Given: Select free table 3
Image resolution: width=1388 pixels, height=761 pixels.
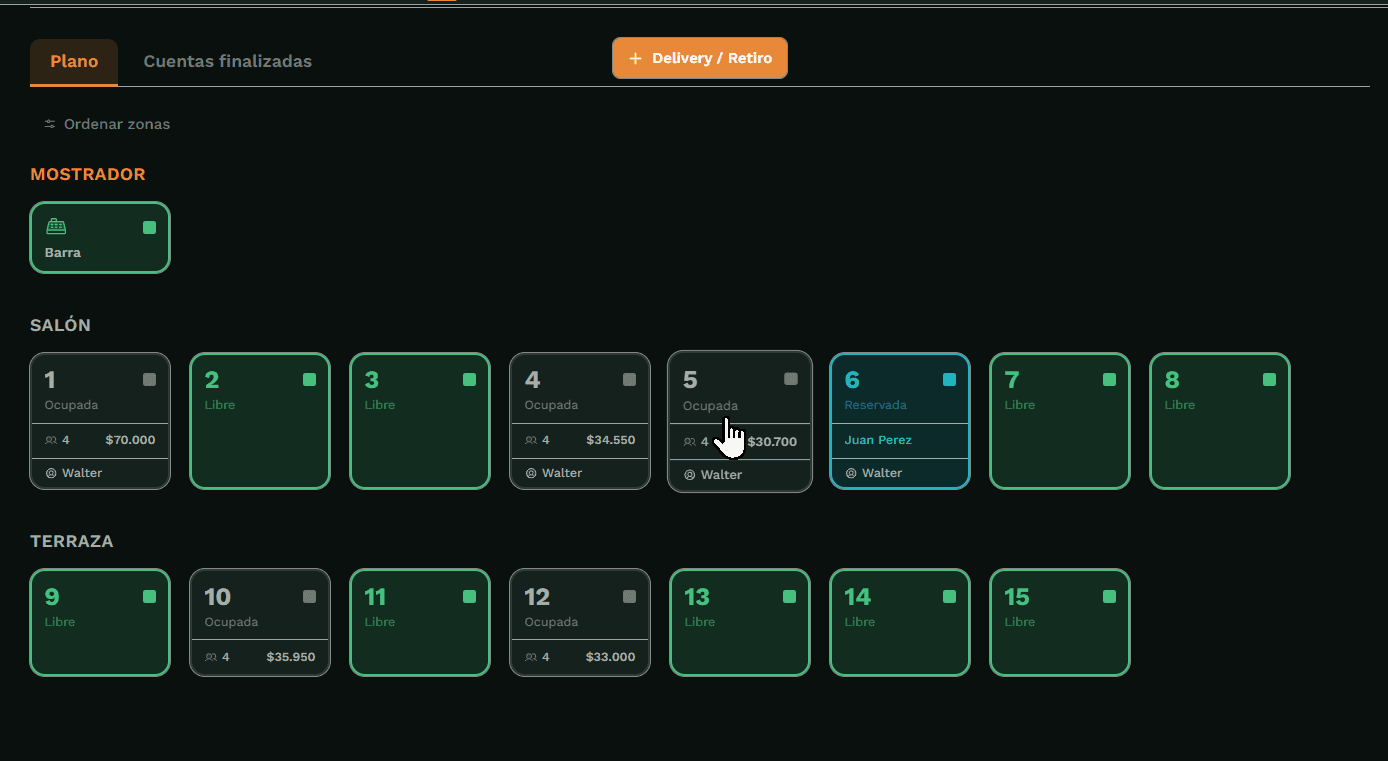Looking at the screenshot, I should pyautogui.click(x=420, y=421).
